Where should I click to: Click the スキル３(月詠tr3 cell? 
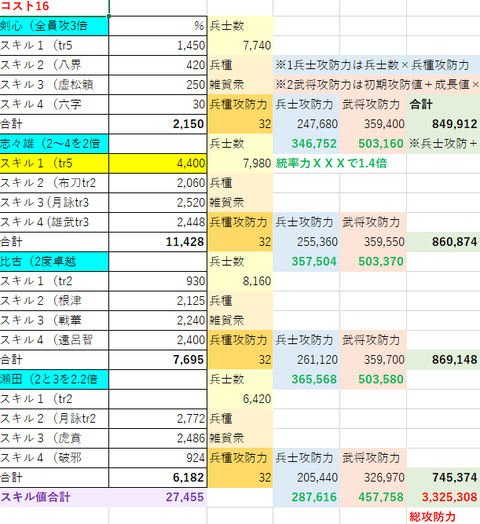(x=54, y=203)
